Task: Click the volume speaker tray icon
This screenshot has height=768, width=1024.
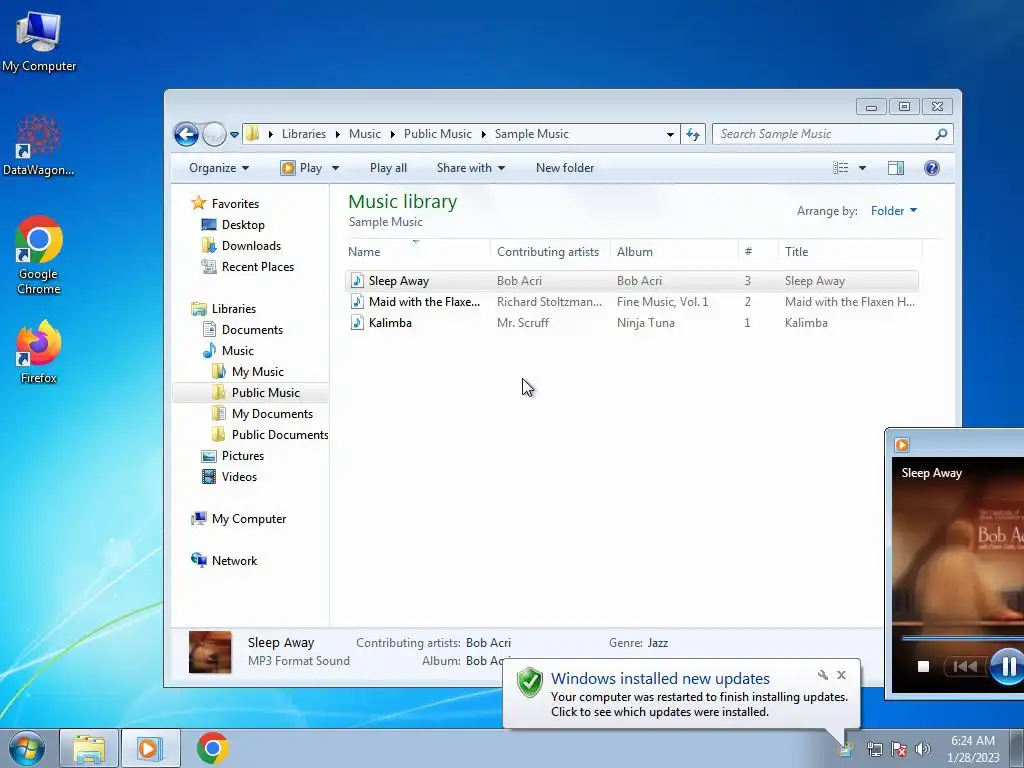Action: click(x=923, y=749)
